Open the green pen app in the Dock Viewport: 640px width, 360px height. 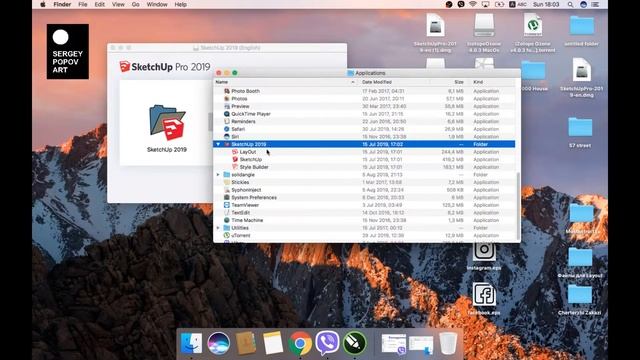coord(354,343)
